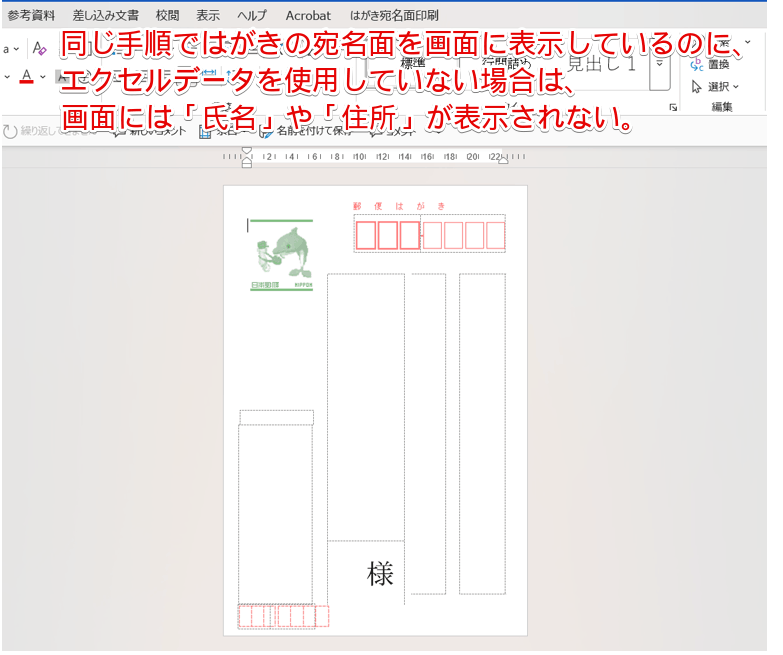Open the ヘルプ tab
Viewport: 783px width, 655px height.
pos(252,15)
